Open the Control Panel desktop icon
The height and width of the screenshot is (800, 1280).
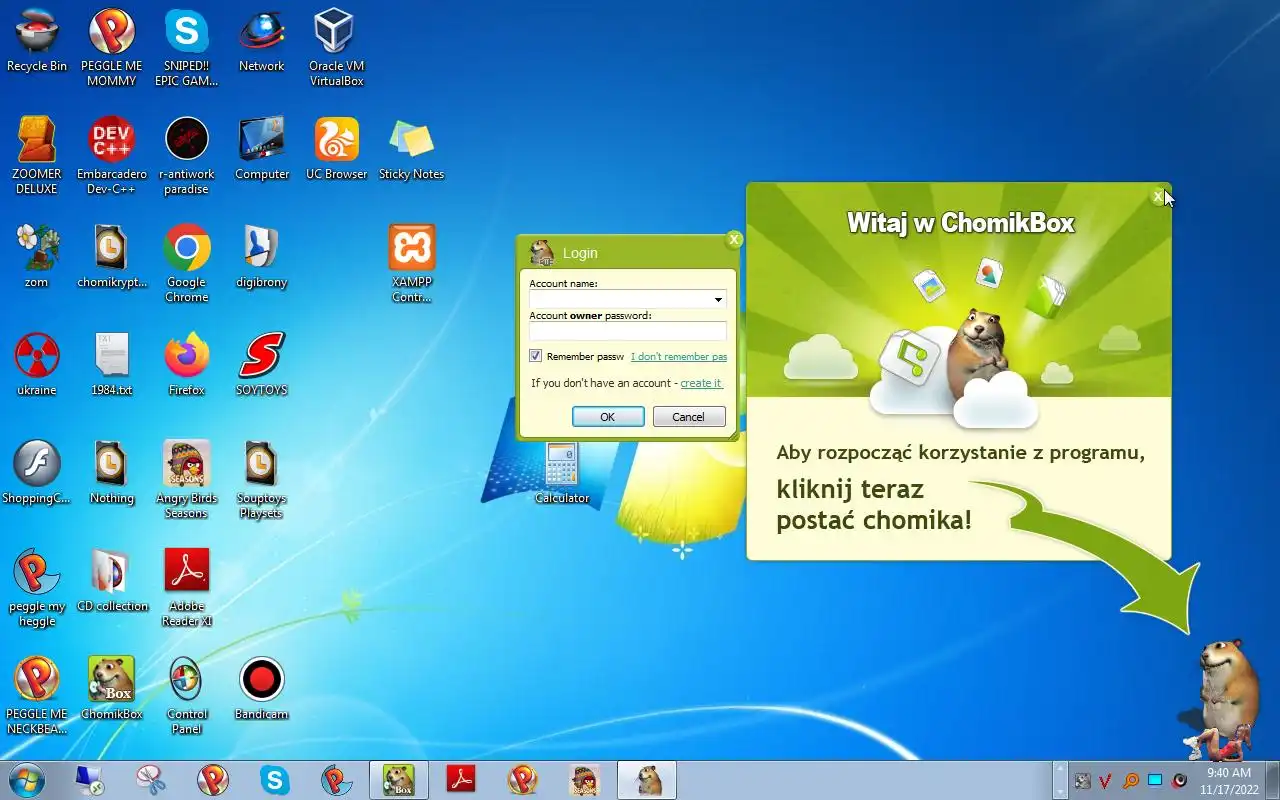point(187,695)
